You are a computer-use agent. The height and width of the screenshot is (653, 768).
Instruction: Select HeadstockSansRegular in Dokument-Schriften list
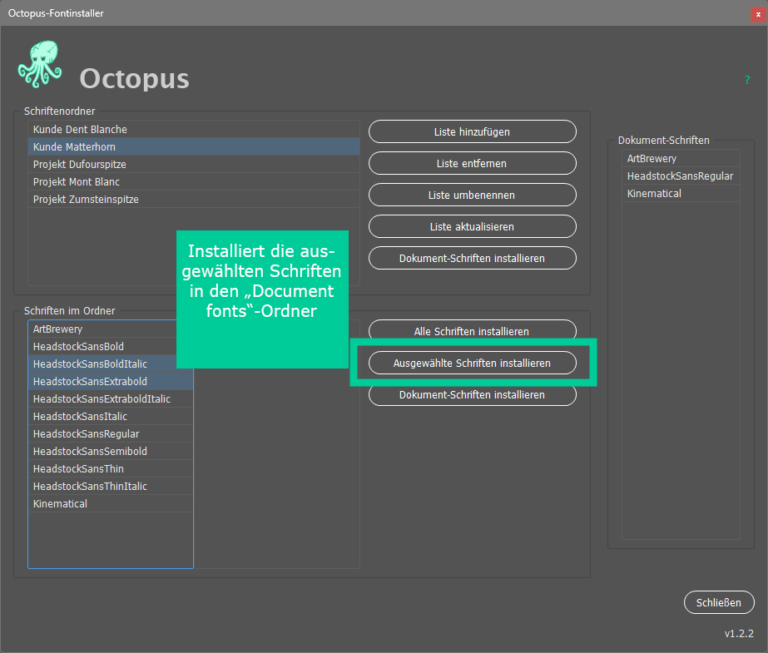(681, 176)
